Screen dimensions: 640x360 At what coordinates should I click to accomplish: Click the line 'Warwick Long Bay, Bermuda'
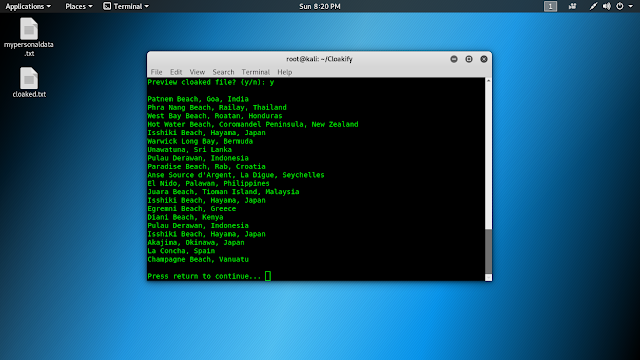(x=200, y=141)
